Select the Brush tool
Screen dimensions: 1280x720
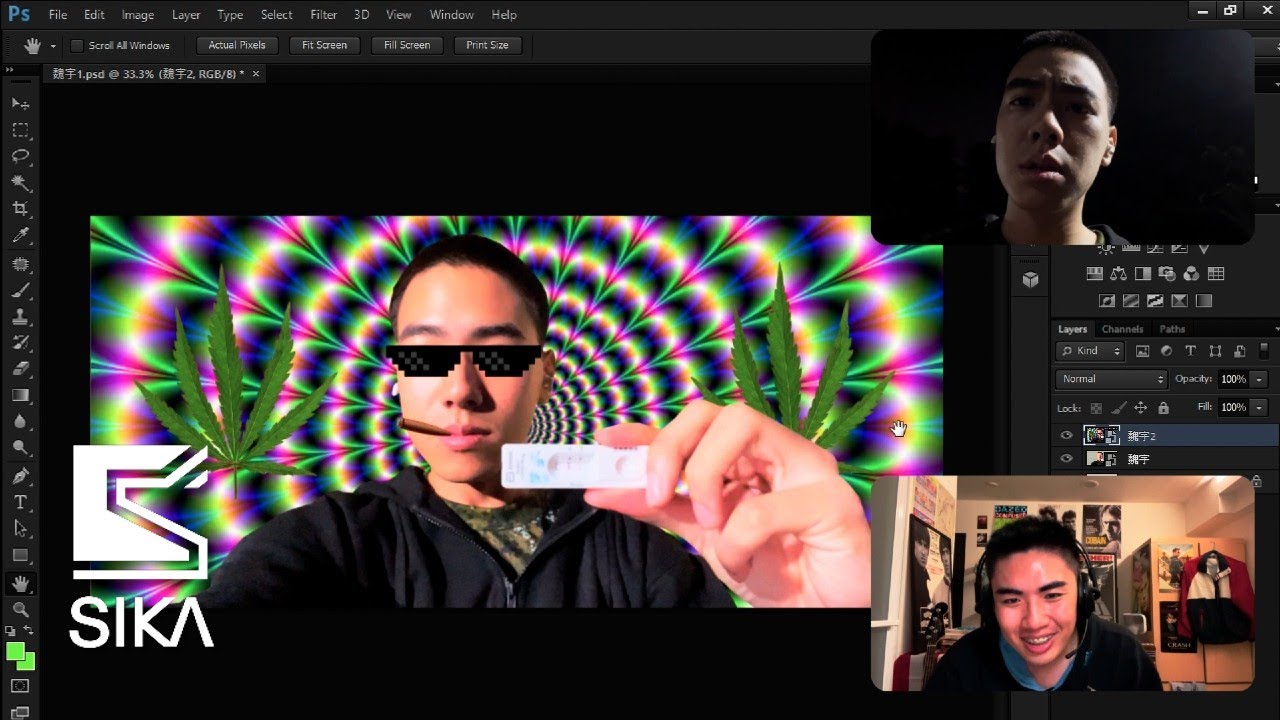[20, 291]
